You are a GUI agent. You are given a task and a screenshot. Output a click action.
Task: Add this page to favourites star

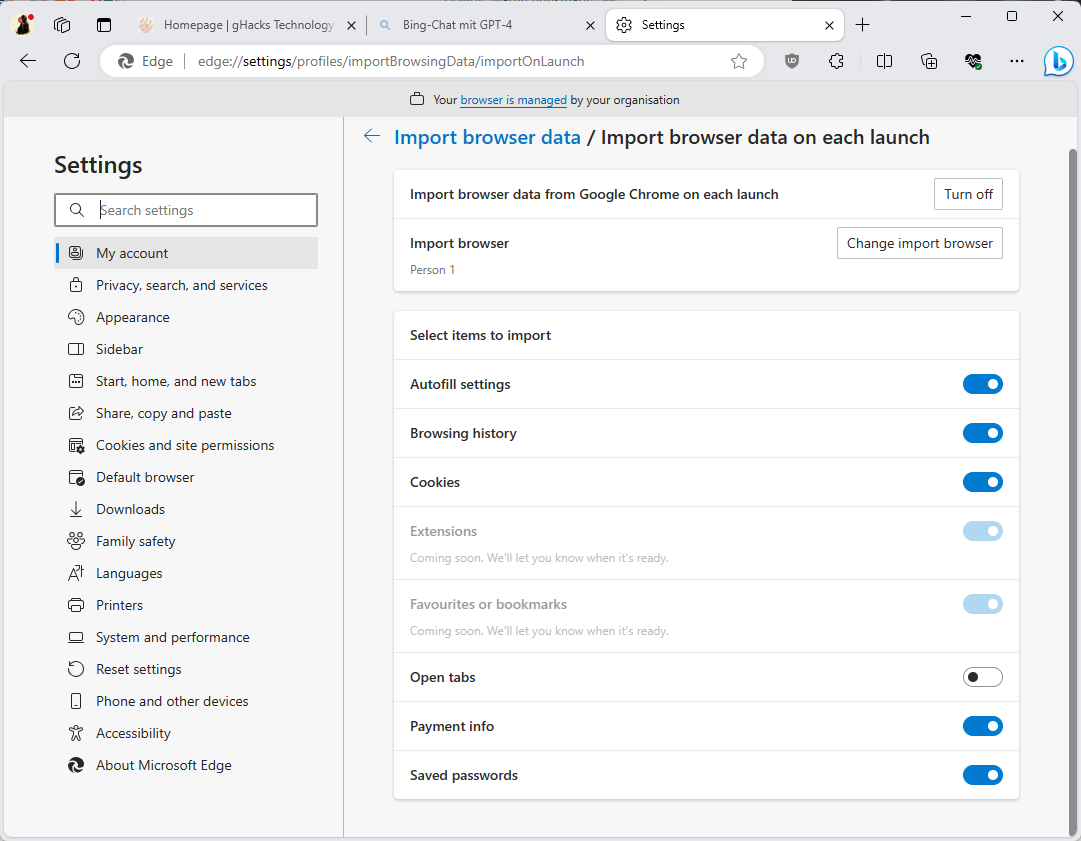click(x=739, y=61)
